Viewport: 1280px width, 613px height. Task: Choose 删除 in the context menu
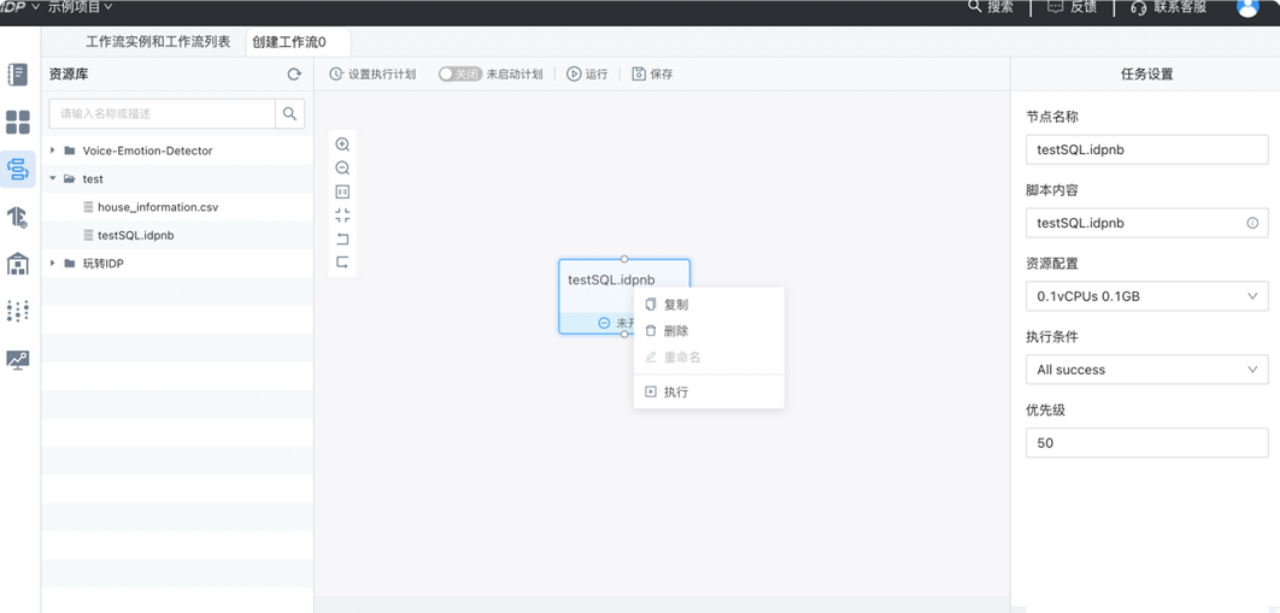pyautogui.click(x=676, y=331)
